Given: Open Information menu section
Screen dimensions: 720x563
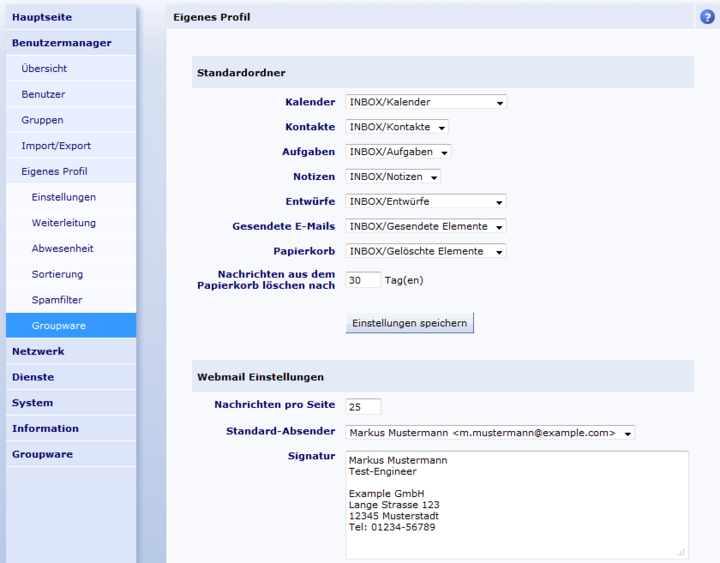Looking at the screenshot, I should click(71, 428).
